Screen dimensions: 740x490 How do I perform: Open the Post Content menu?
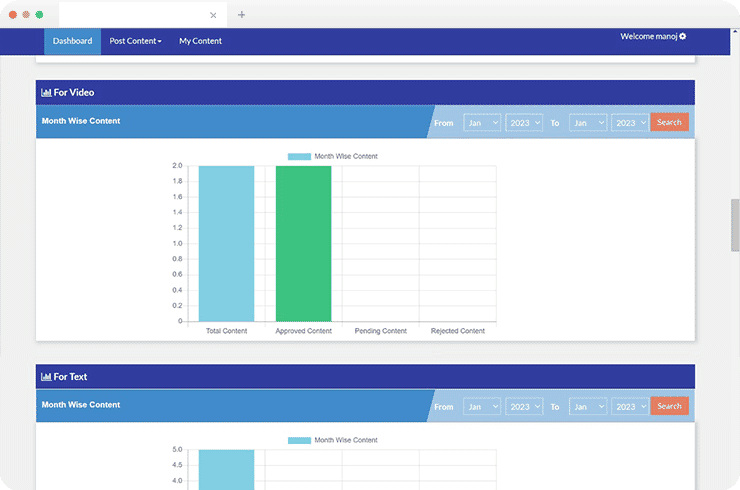click(x=135, y=41)
